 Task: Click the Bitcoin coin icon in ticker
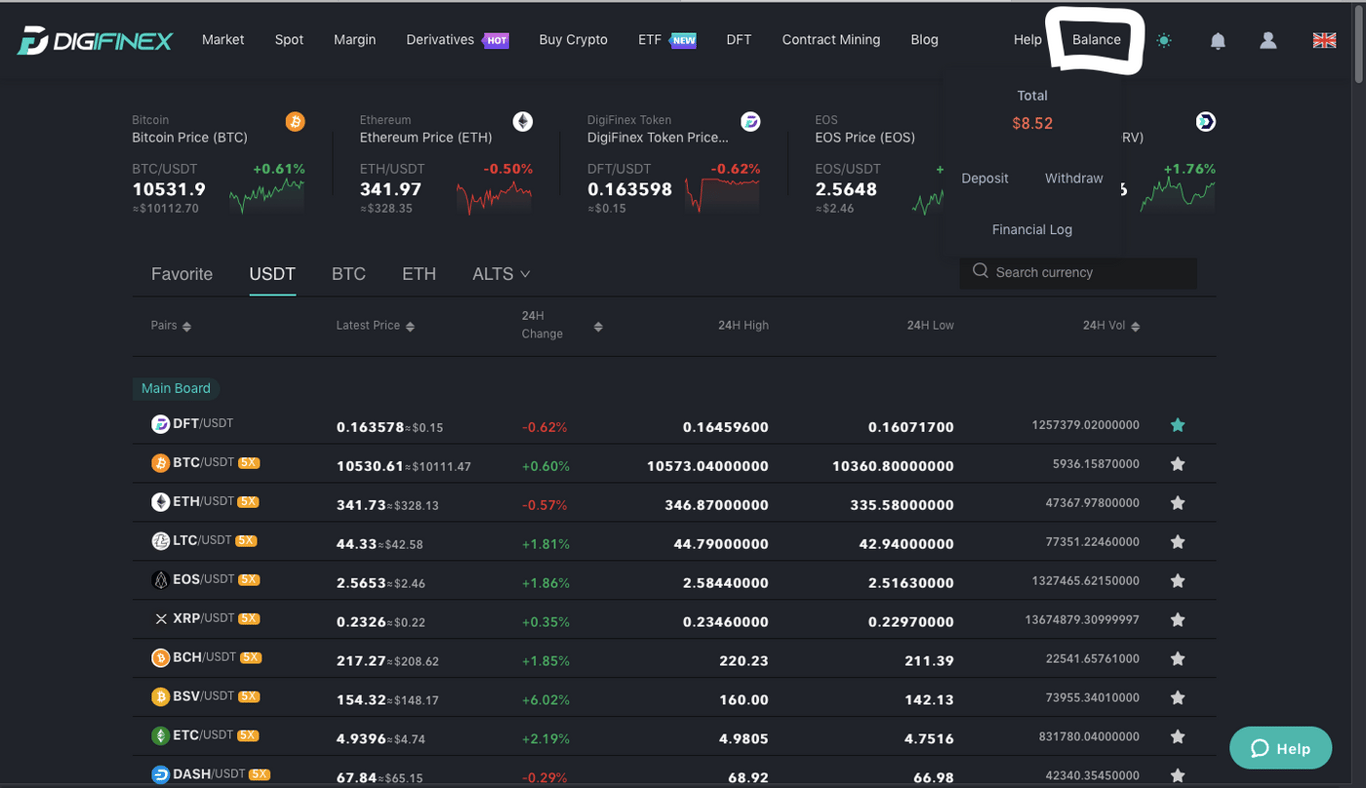tap(295, 122)
